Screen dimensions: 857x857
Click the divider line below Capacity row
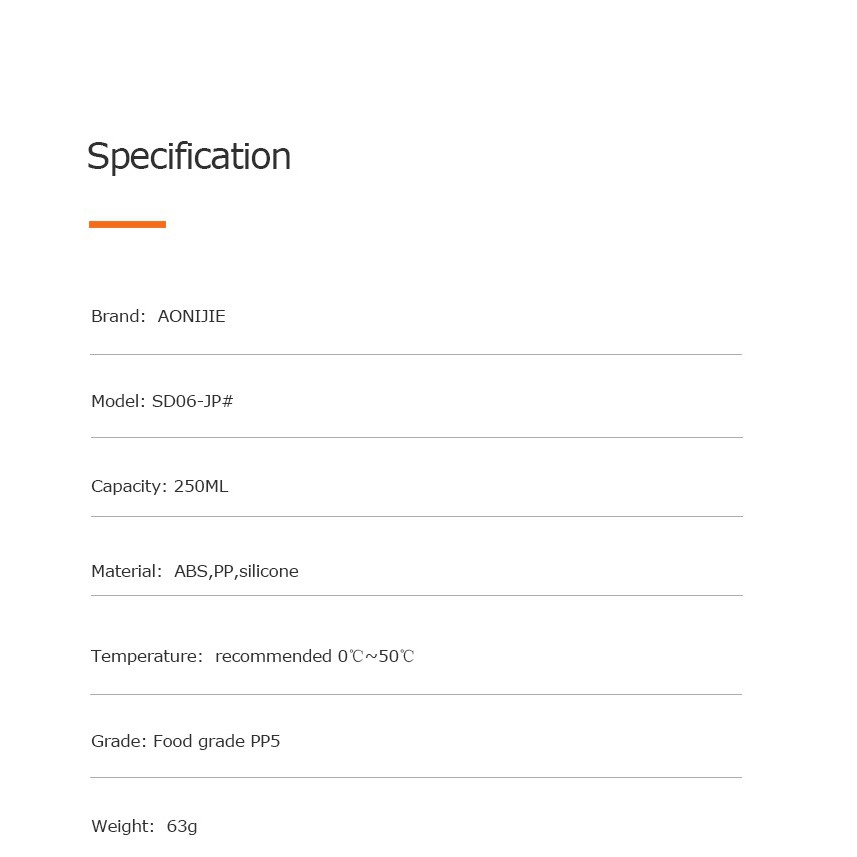click(417, 516)
